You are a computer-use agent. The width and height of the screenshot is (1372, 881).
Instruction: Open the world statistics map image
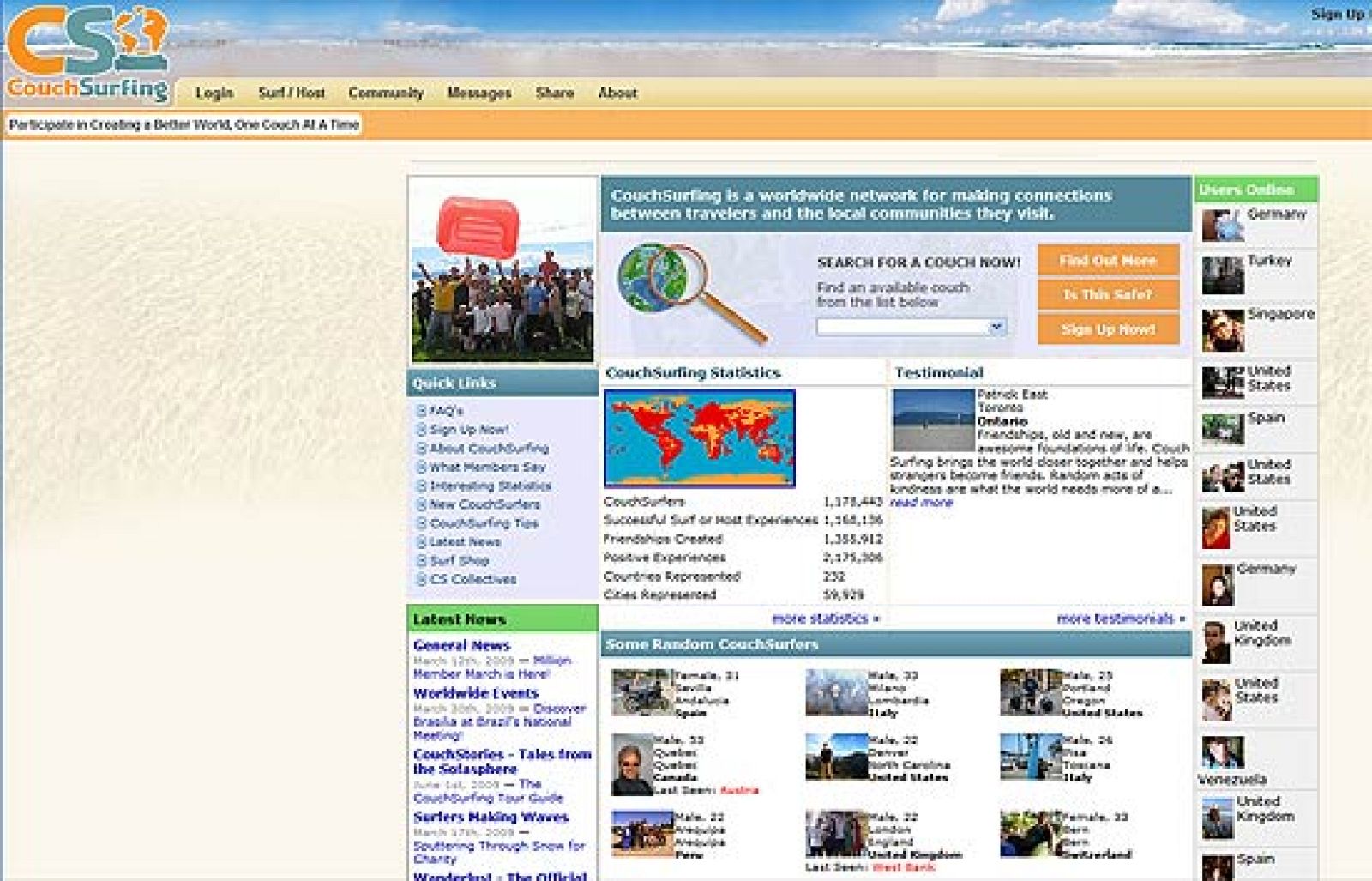coord(699,438)
